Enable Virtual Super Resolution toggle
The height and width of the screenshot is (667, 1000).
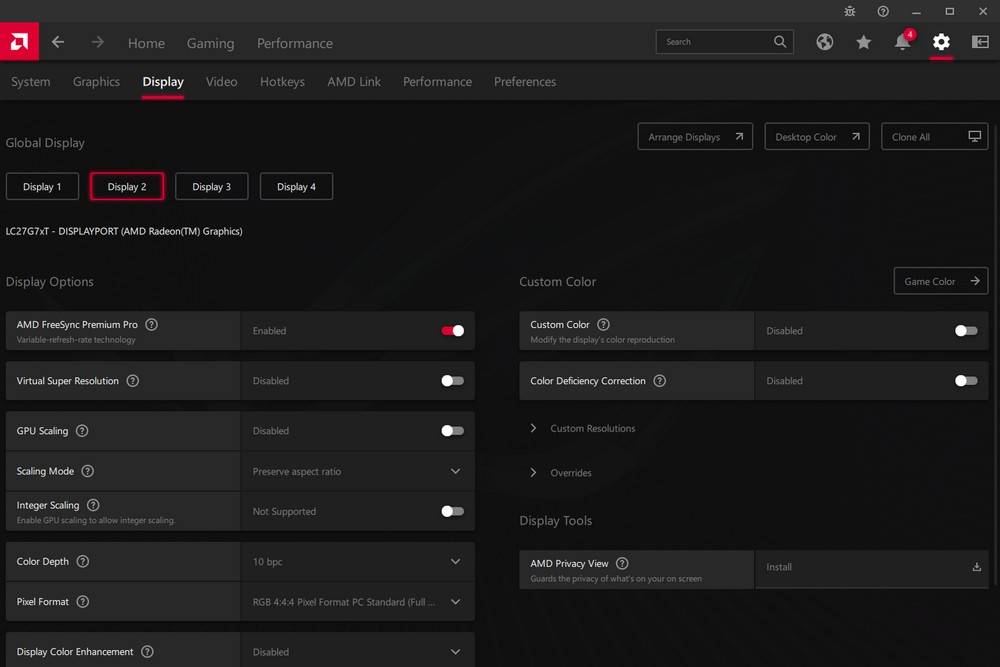coord(453,381)
